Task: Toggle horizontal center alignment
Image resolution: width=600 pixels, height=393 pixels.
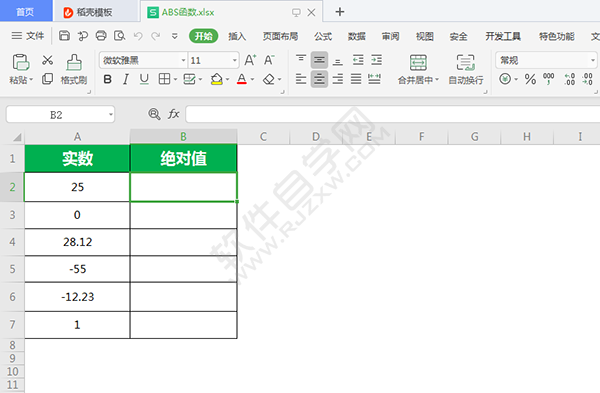Action: [319, 79]
